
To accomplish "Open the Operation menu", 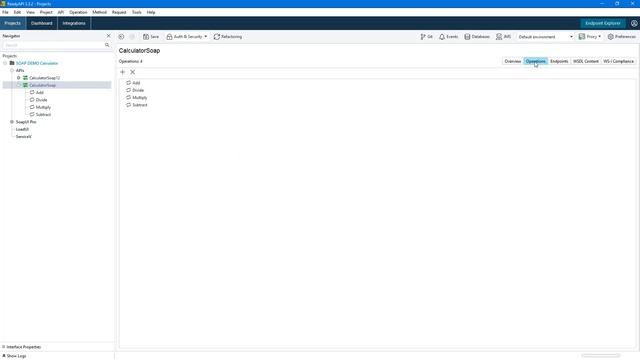I will click(78, 12).
